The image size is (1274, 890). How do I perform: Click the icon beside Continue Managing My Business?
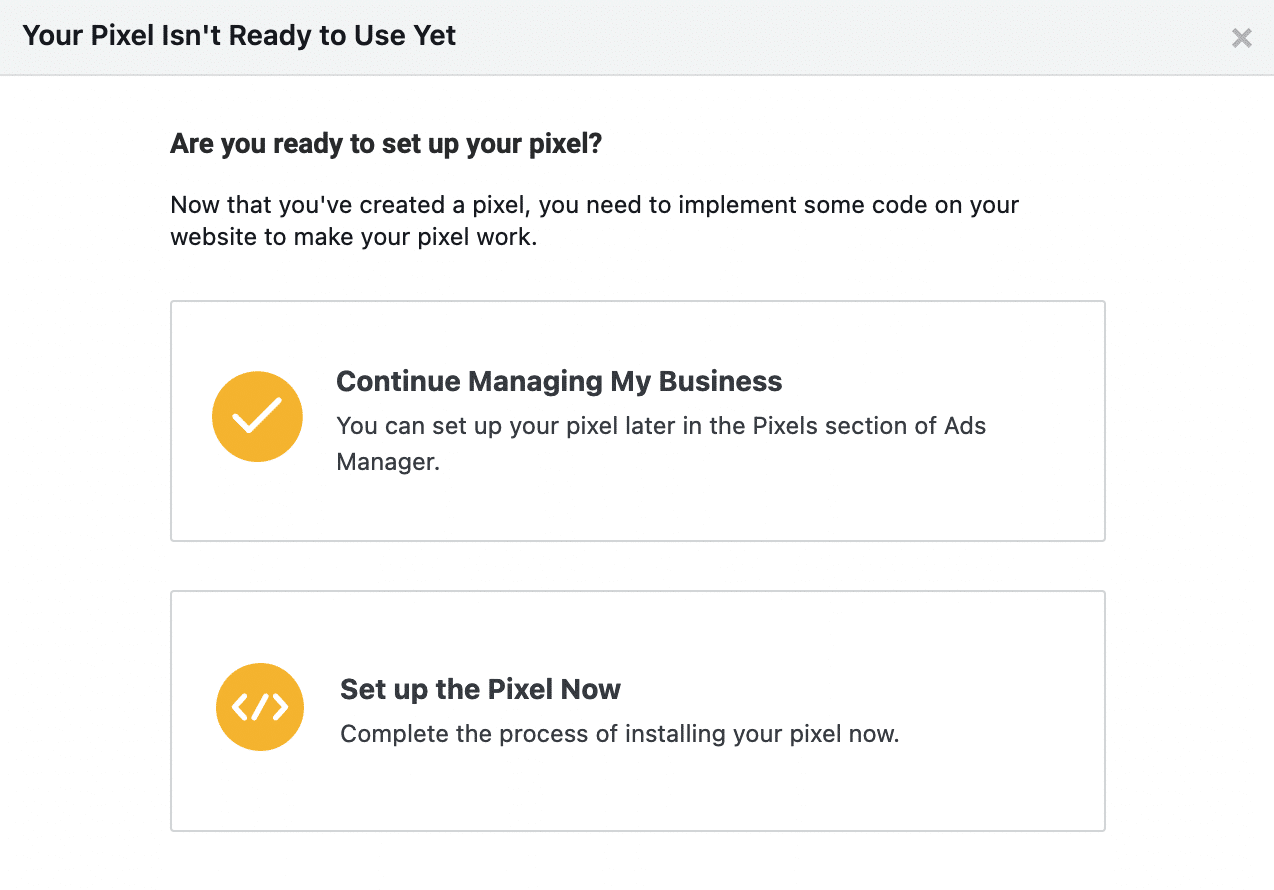[x=257, y=416]
